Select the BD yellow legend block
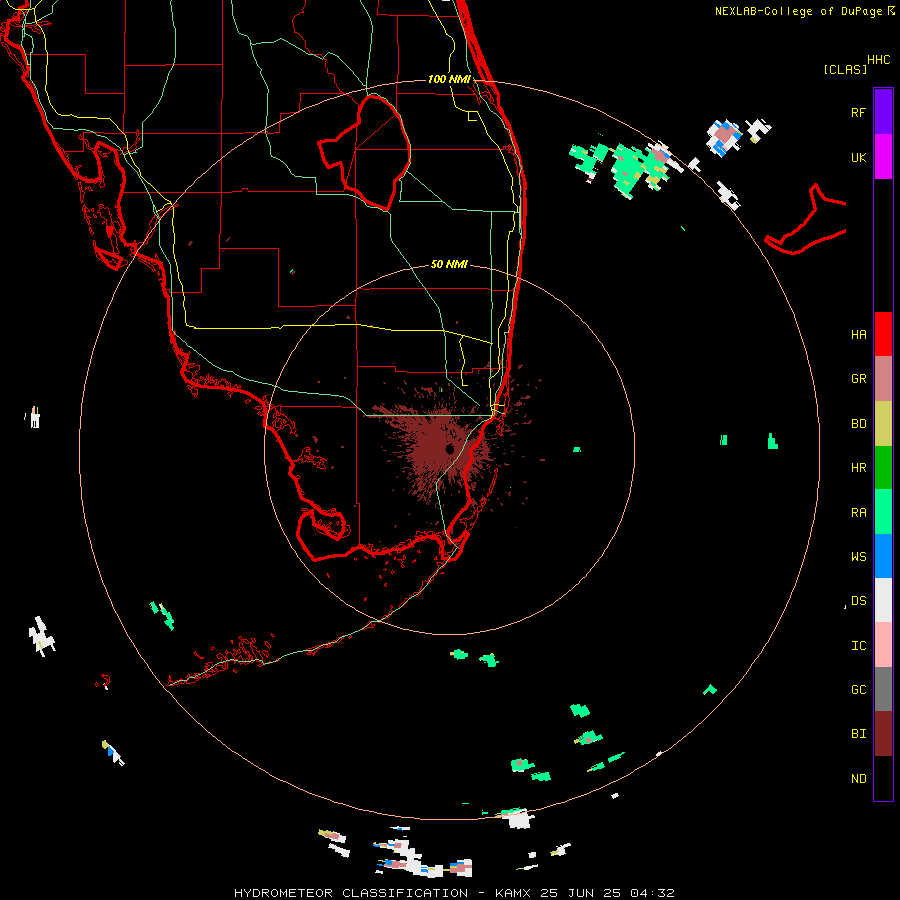 point(883,424)
